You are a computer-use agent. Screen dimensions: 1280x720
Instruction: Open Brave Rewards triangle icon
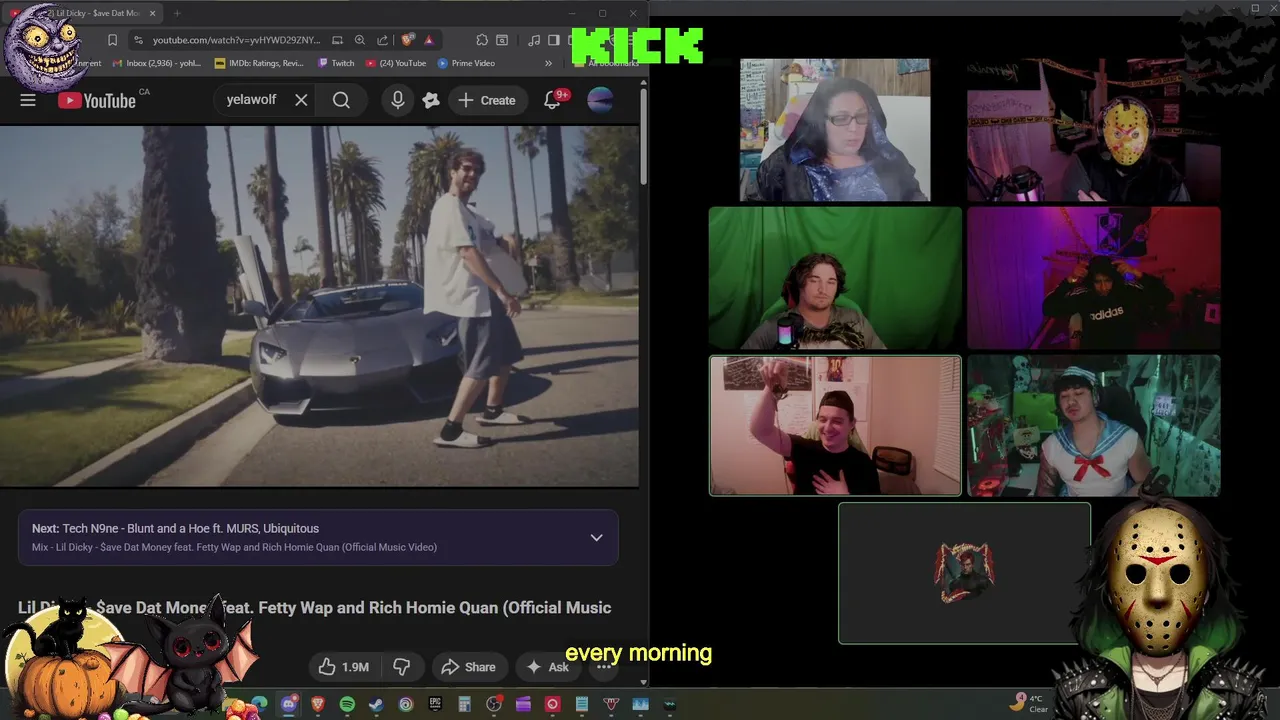coord(428,40)
